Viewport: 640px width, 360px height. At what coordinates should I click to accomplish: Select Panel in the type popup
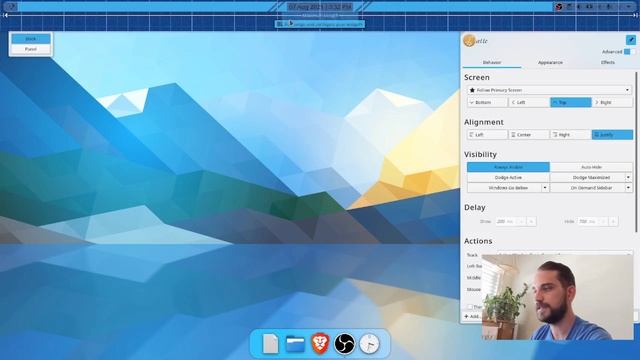(x=31, y=49)
